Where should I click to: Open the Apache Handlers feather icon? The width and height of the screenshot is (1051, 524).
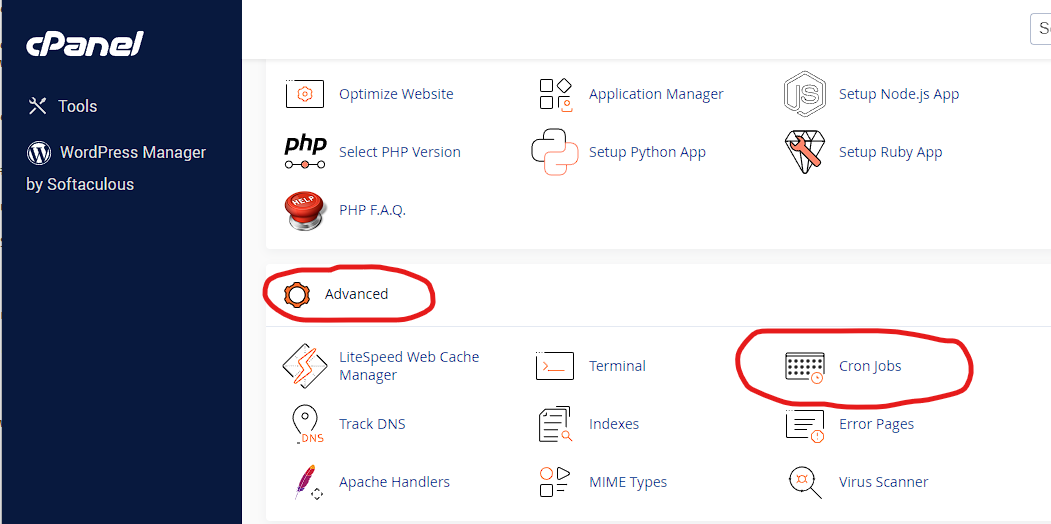pos(307,482)
